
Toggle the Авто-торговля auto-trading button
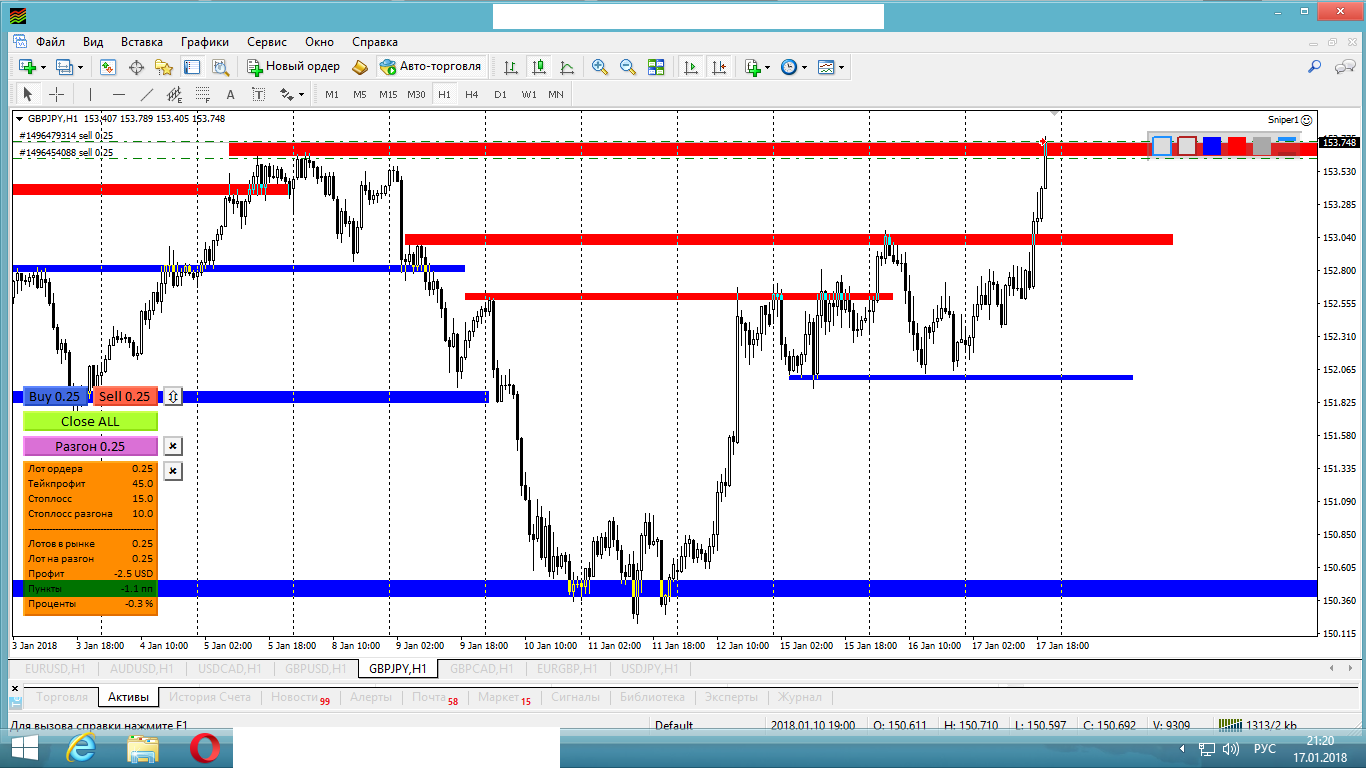(x=430, y=67)
